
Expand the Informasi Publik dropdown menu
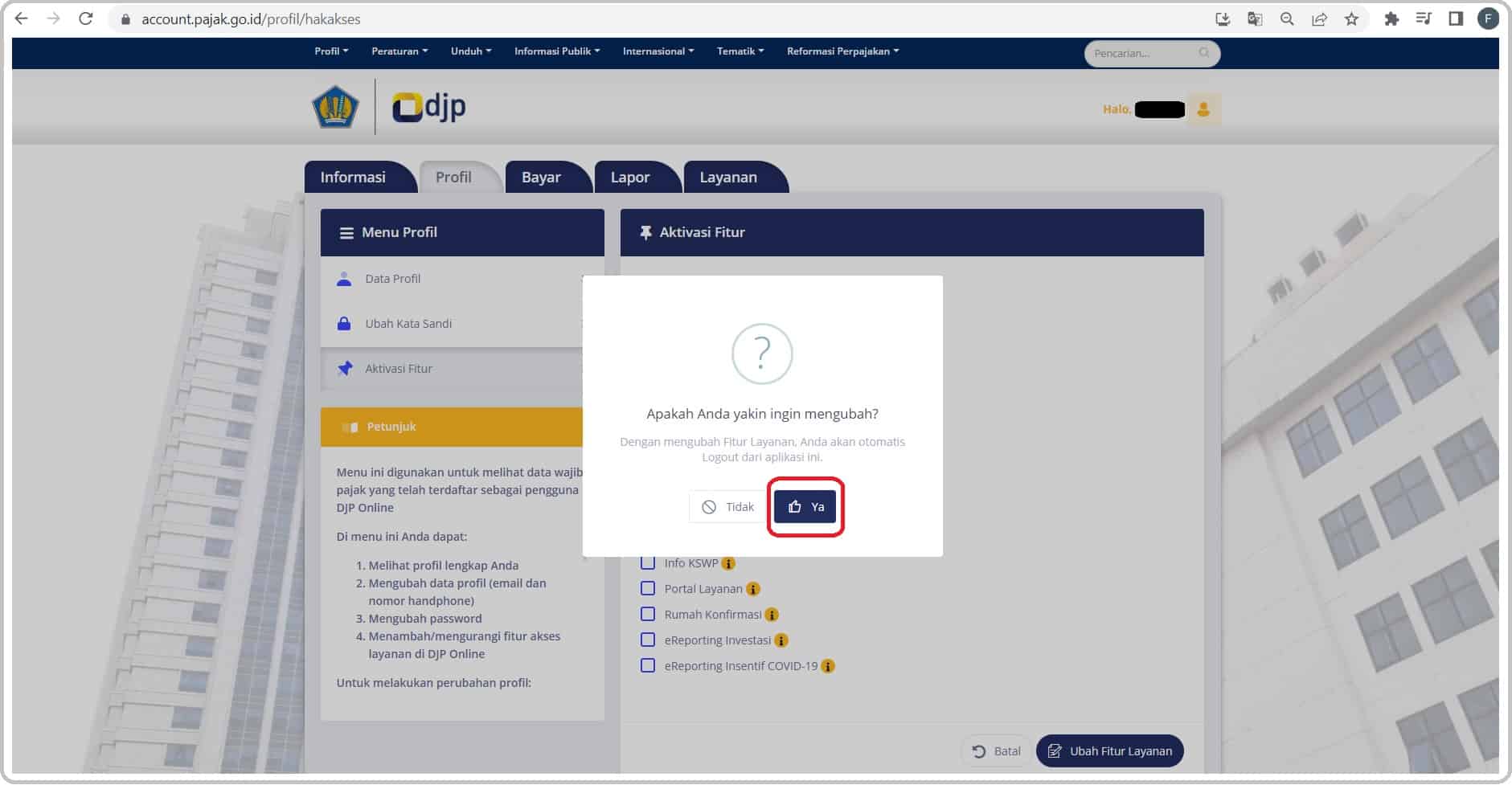557,51
